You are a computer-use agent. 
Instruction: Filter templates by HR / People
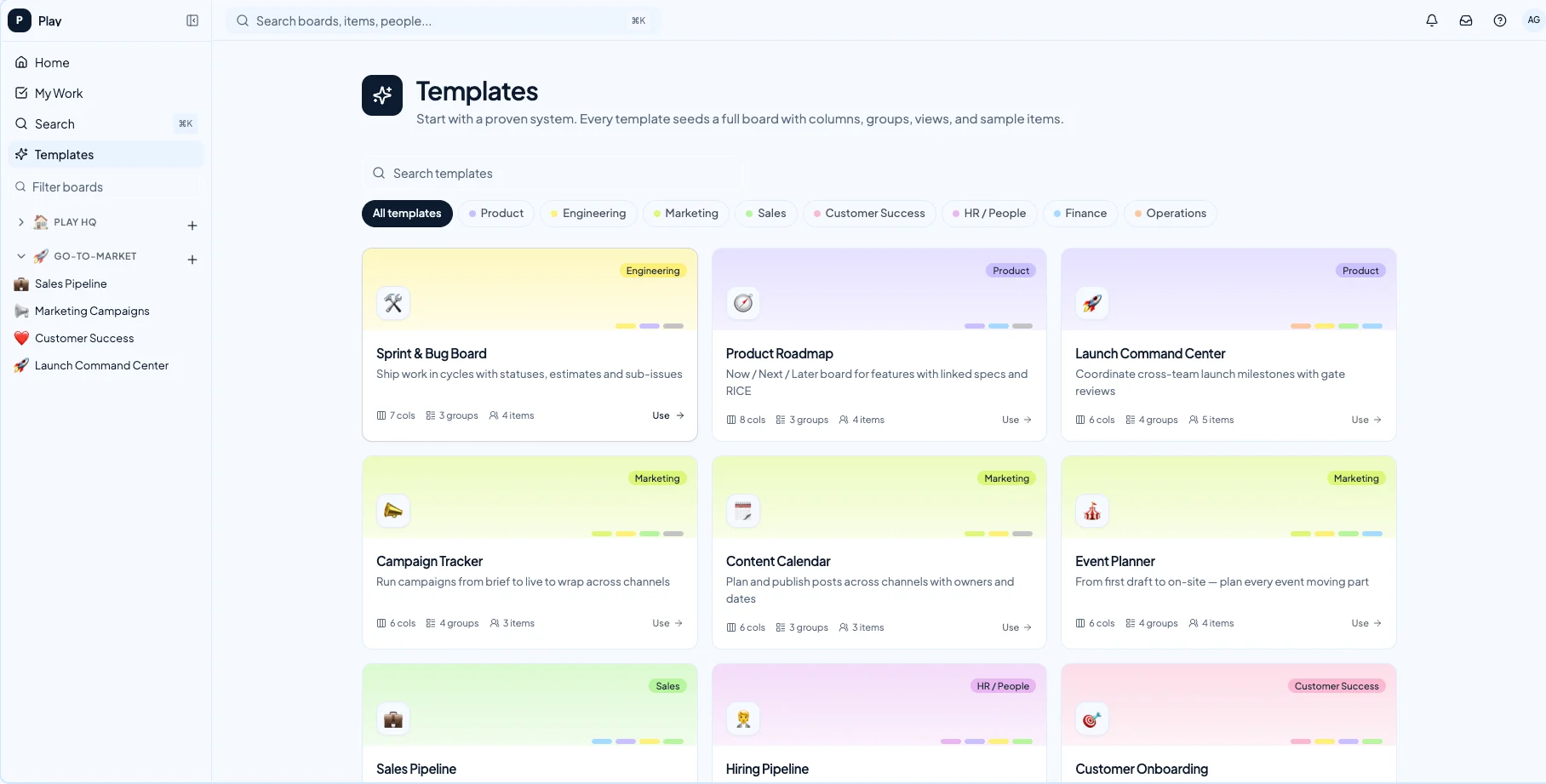coord(989,213)
